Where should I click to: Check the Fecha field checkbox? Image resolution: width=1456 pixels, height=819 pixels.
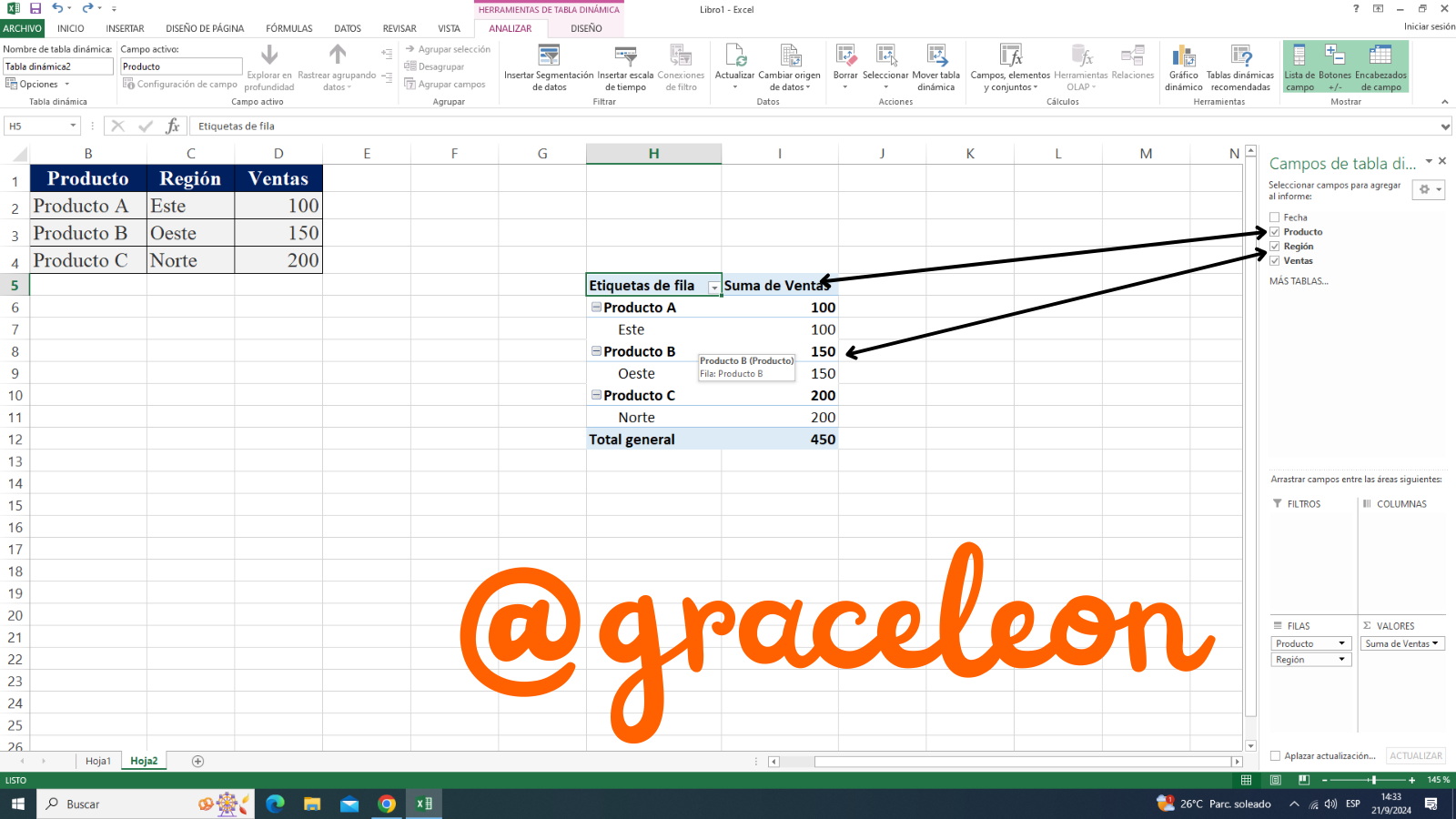point(1275,217)
